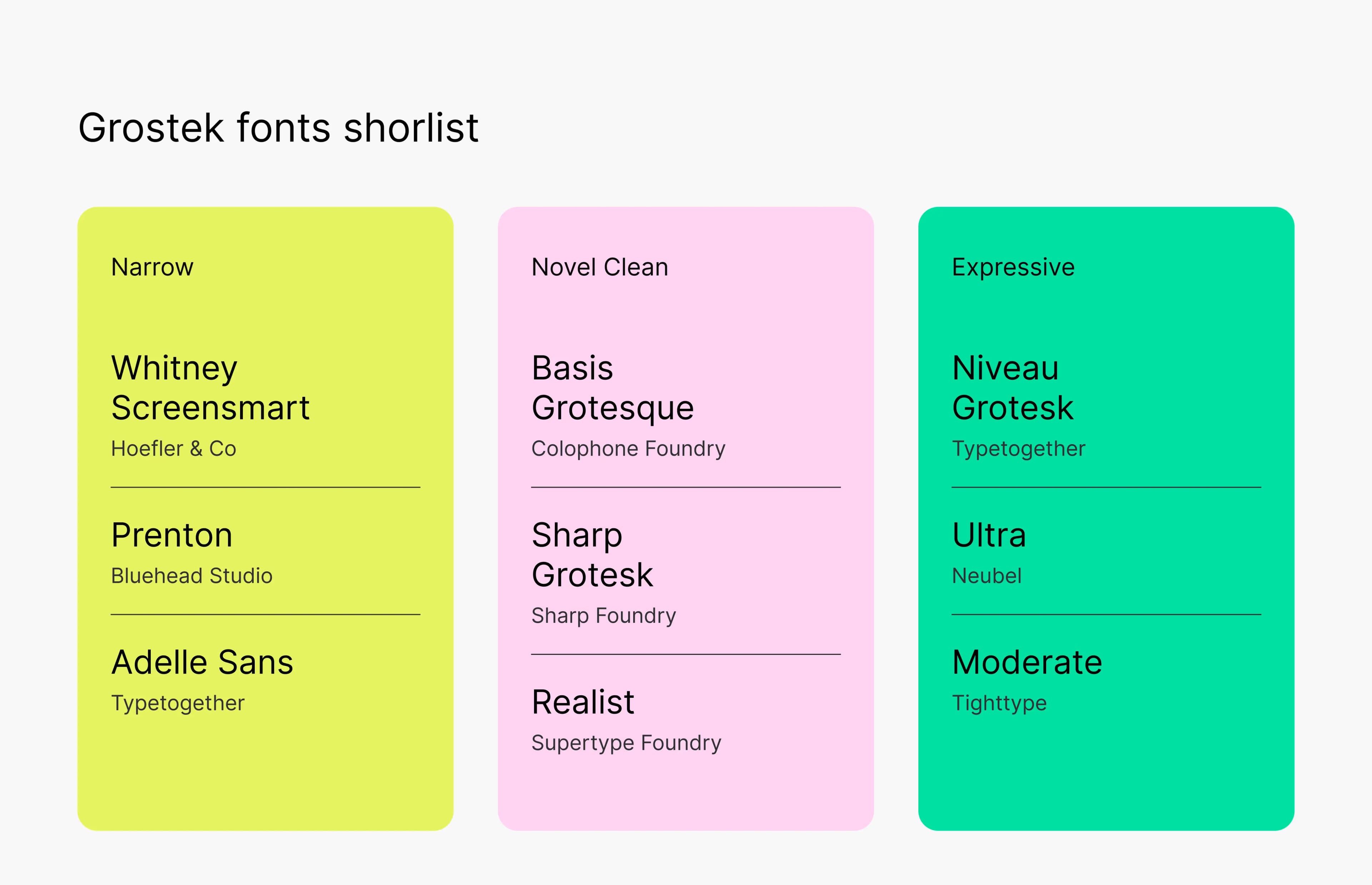This screenshot has height=885, width=1372.
Task: Open the Basis Grotesque font entry
Action: pos(612,388)
